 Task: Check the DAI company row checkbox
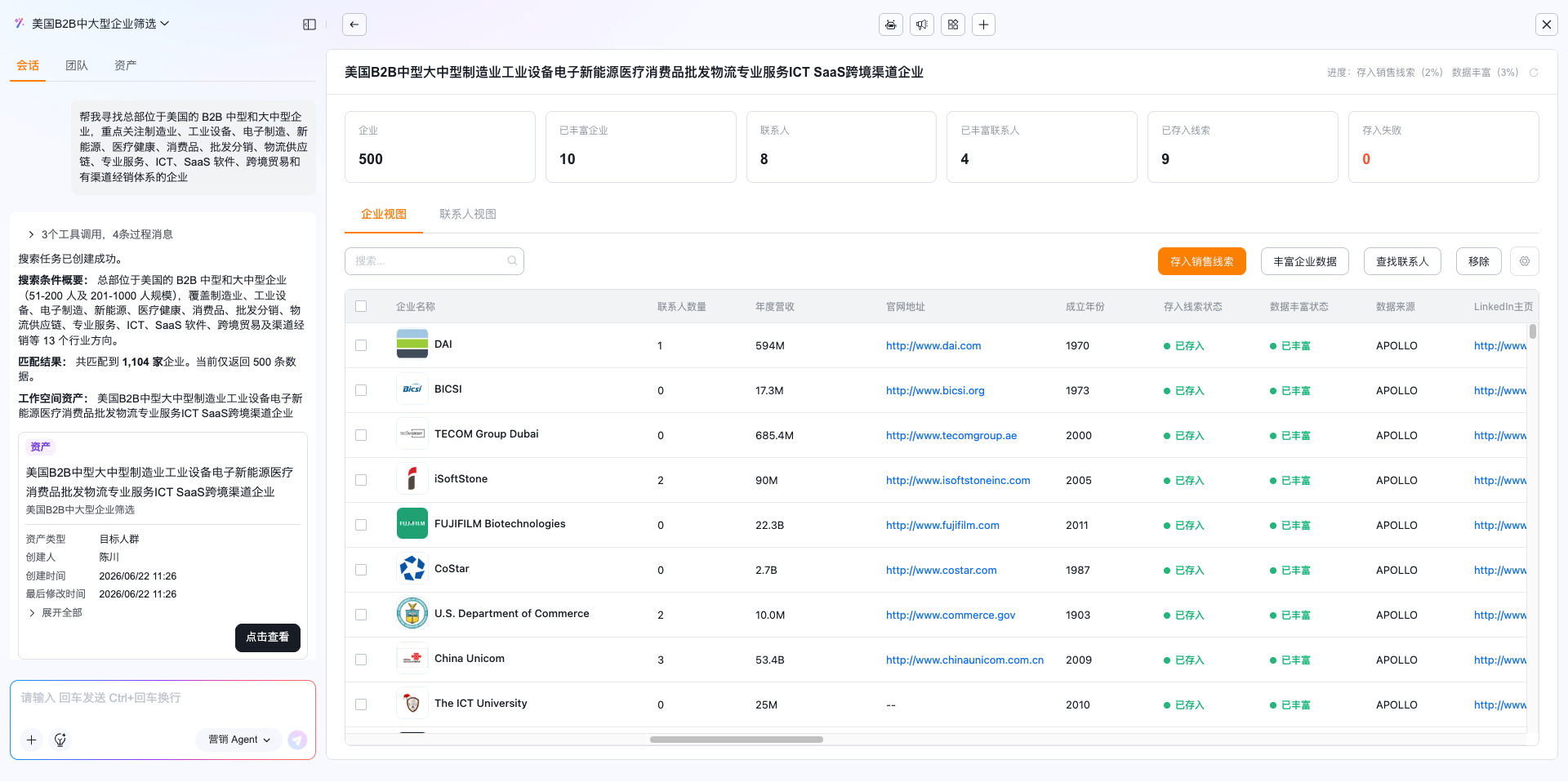point(361,345)
